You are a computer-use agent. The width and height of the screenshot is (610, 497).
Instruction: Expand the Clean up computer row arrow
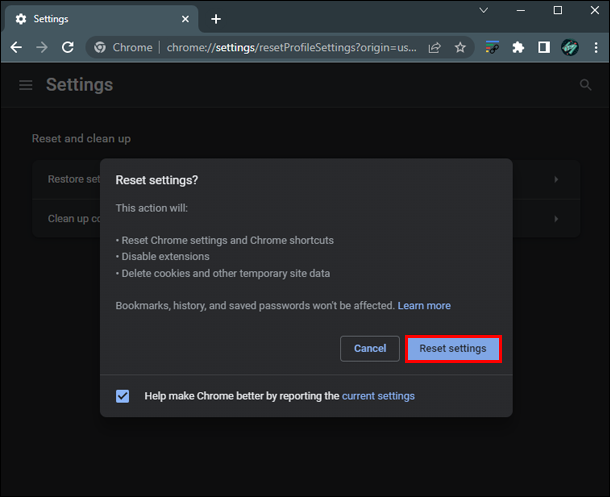coord(556,218)
